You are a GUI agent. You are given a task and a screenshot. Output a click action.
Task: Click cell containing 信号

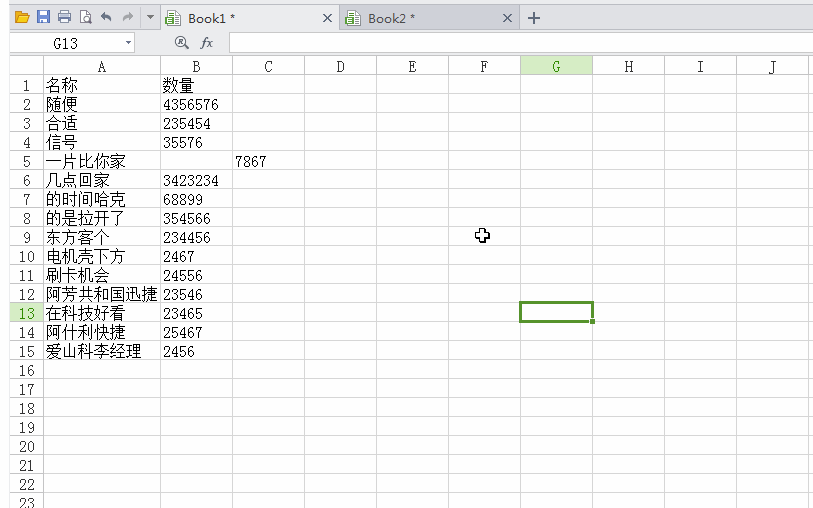click(x=102, y=142)
